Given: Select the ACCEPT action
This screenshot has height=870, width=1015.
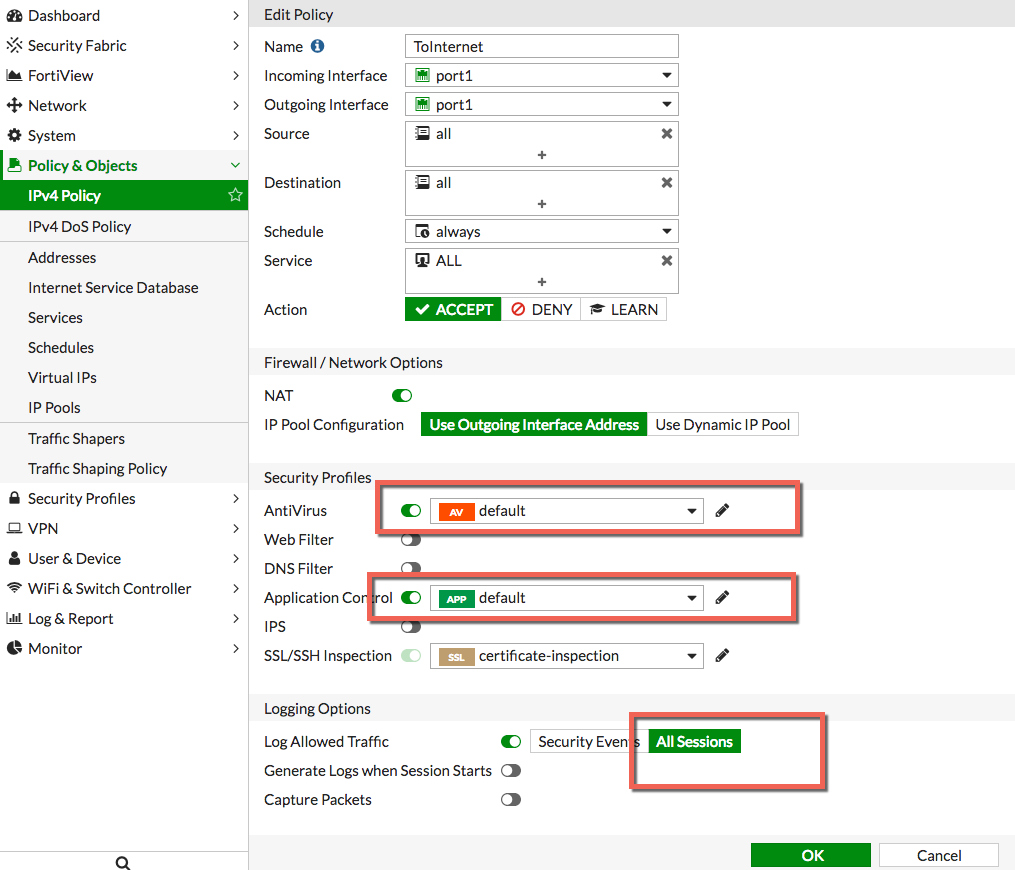Looking at the screenshot, I should coord(453,309).
